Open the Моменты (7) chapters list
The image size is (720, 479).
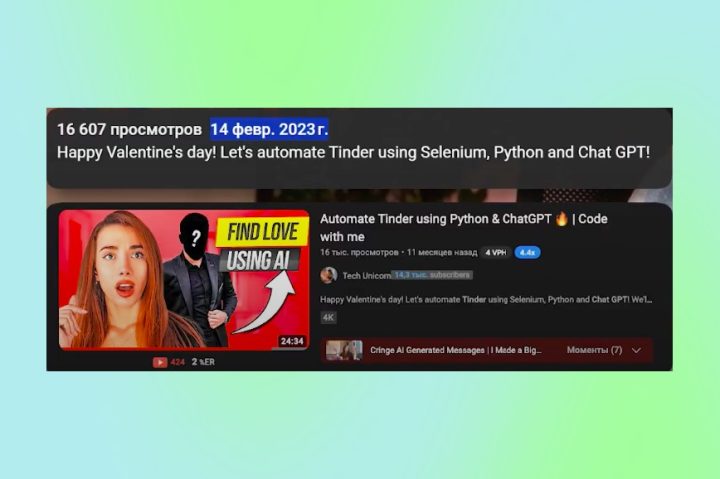point(594,350)
